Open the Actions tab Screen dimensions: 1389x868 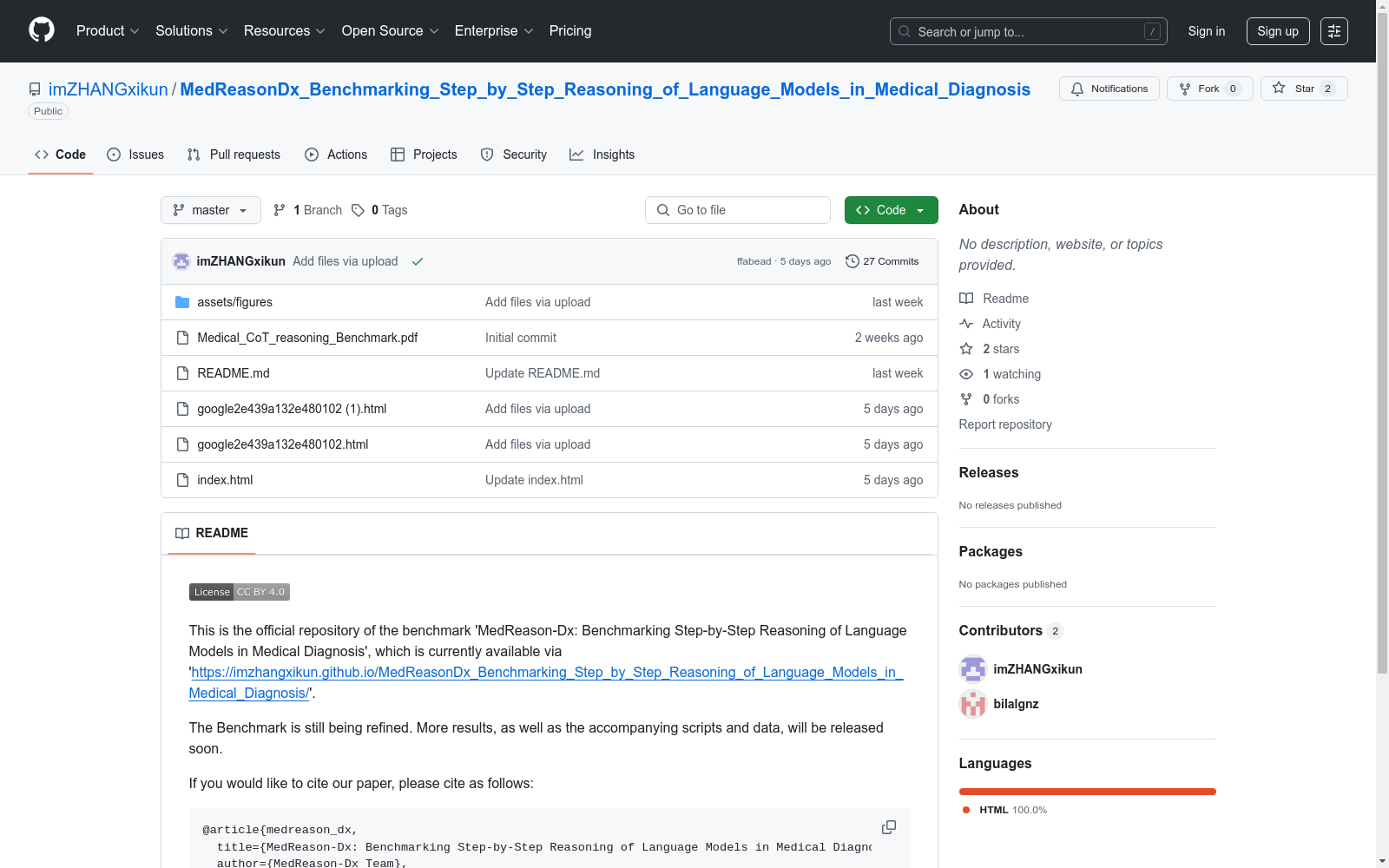(x=336, y=155)
